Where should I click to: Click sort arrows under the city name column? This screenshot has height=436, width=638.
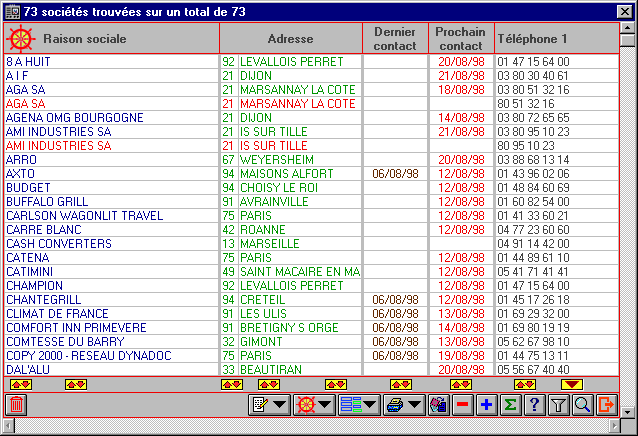point(269,384)
